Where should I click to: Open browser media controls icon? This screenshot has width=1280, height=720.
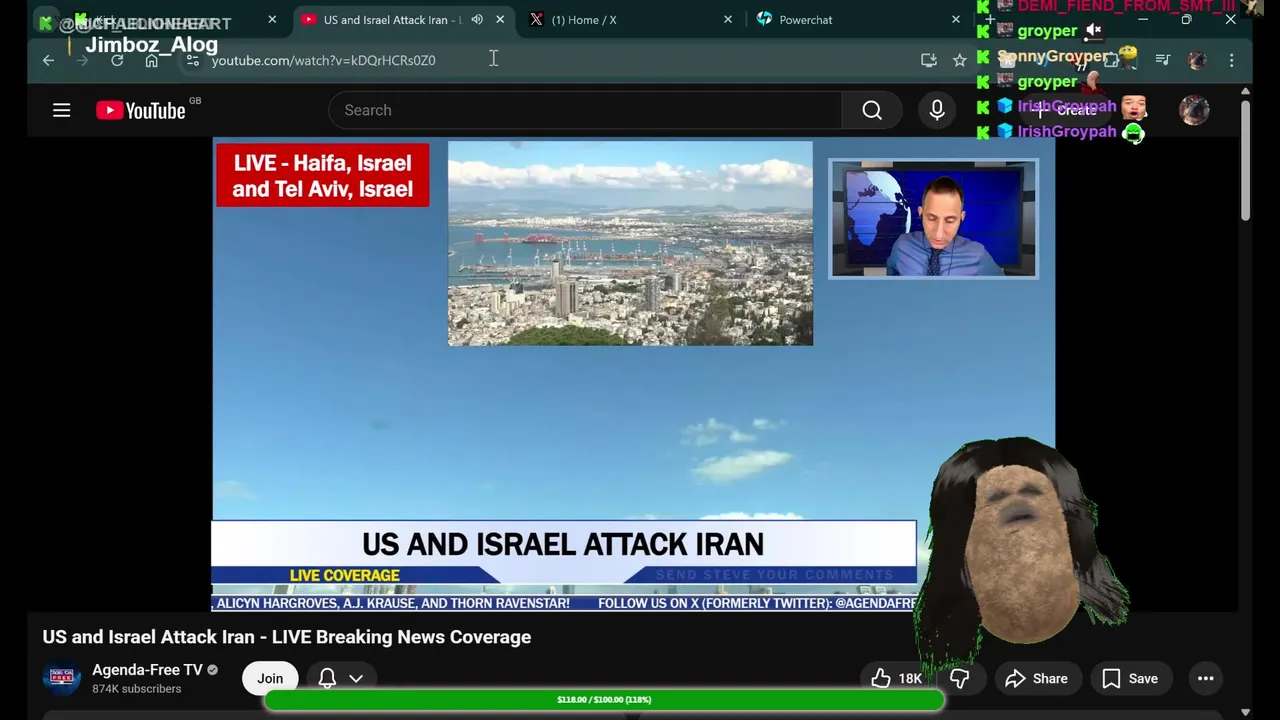tap(1163, 60)
